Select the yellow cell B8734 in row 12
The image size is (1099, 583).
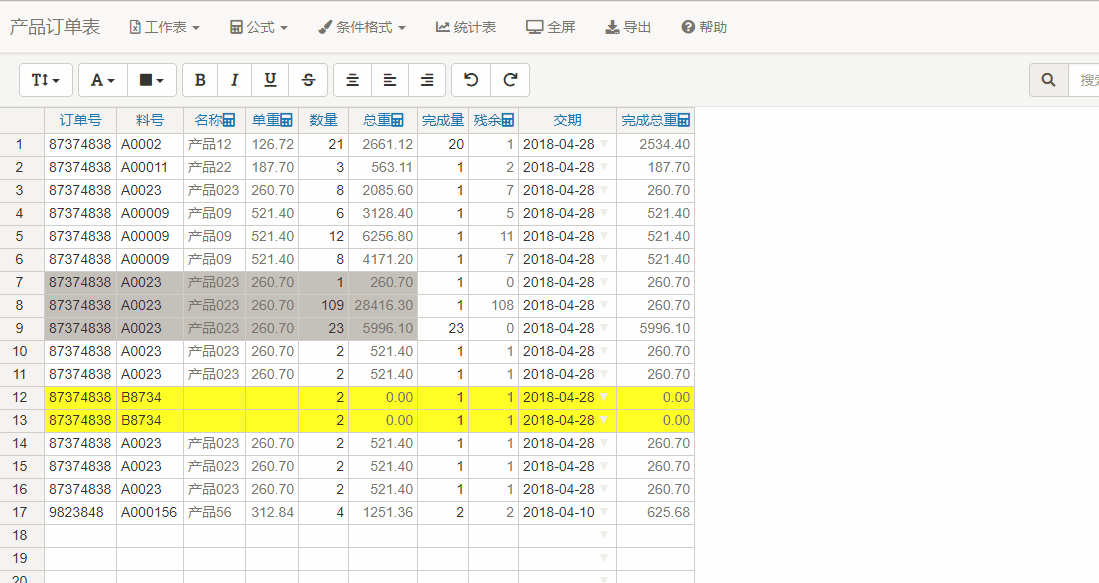(150, 398)
